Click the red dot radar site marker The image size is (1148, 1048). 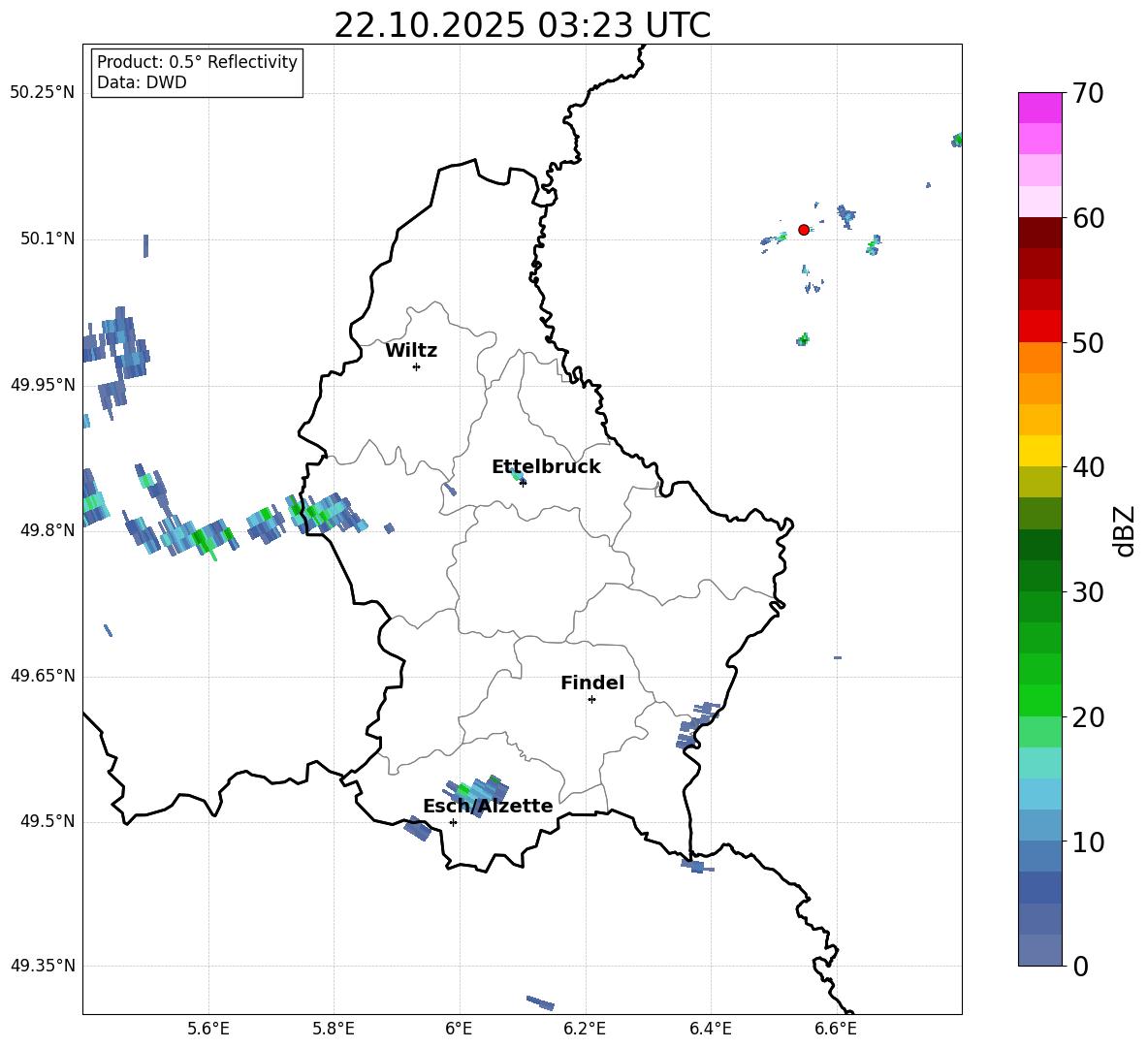click(x=804, y=230)
